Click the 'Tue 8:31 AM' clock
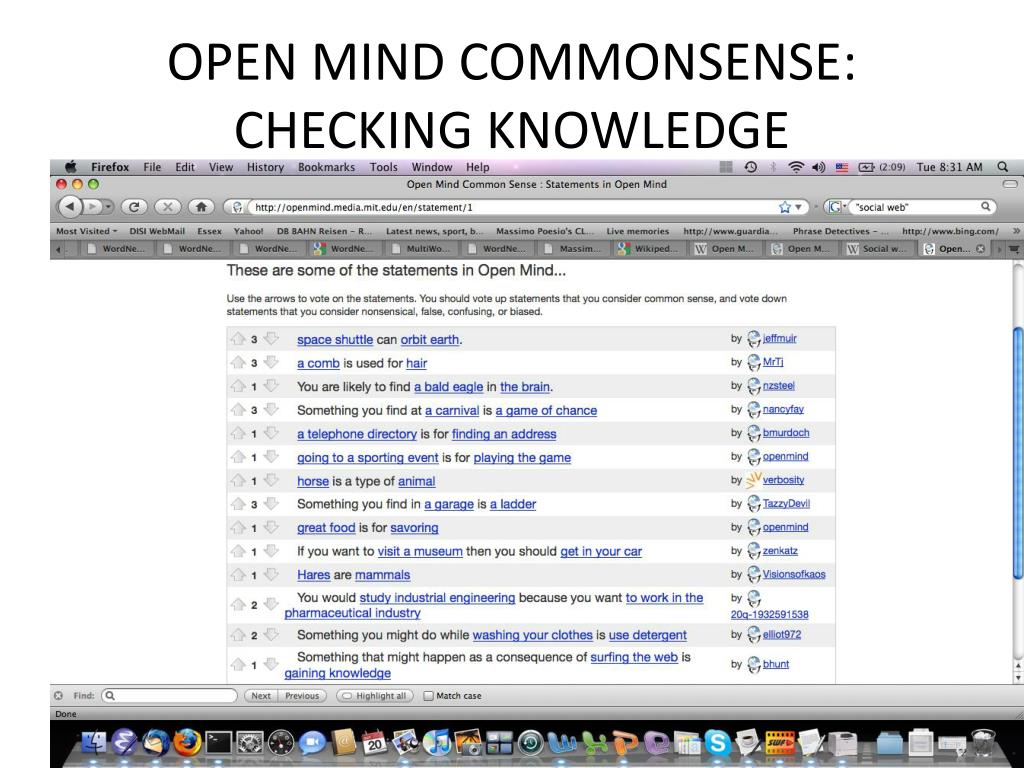 point(950,167)
